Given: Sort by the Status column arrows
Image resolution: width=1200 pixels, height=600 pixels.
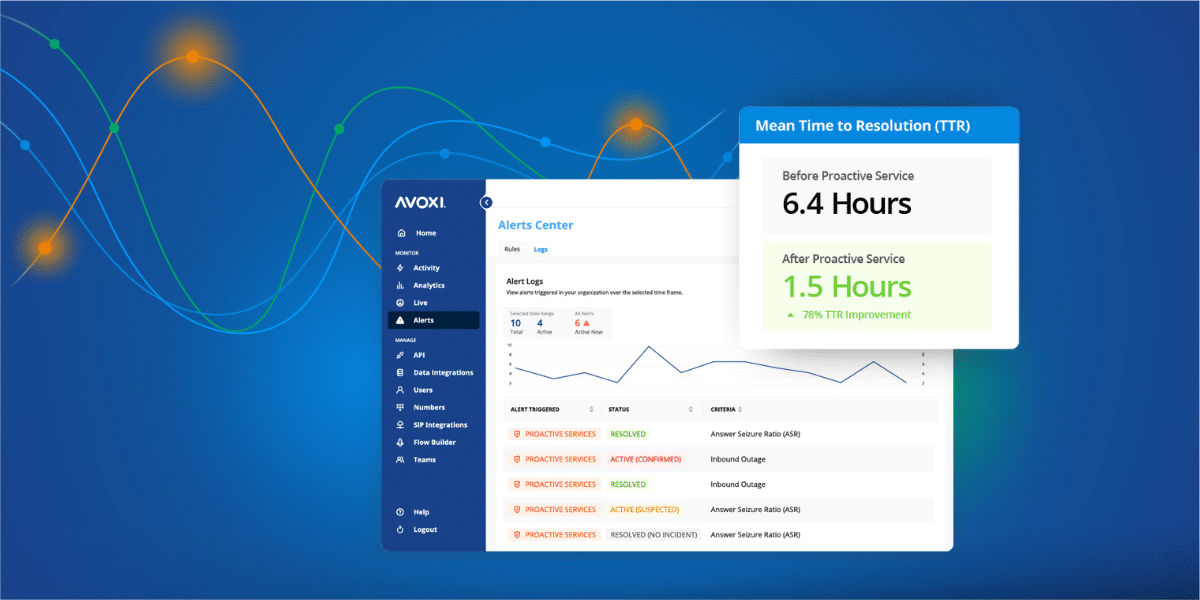Looking at the screenshot, I should [690, 410].
